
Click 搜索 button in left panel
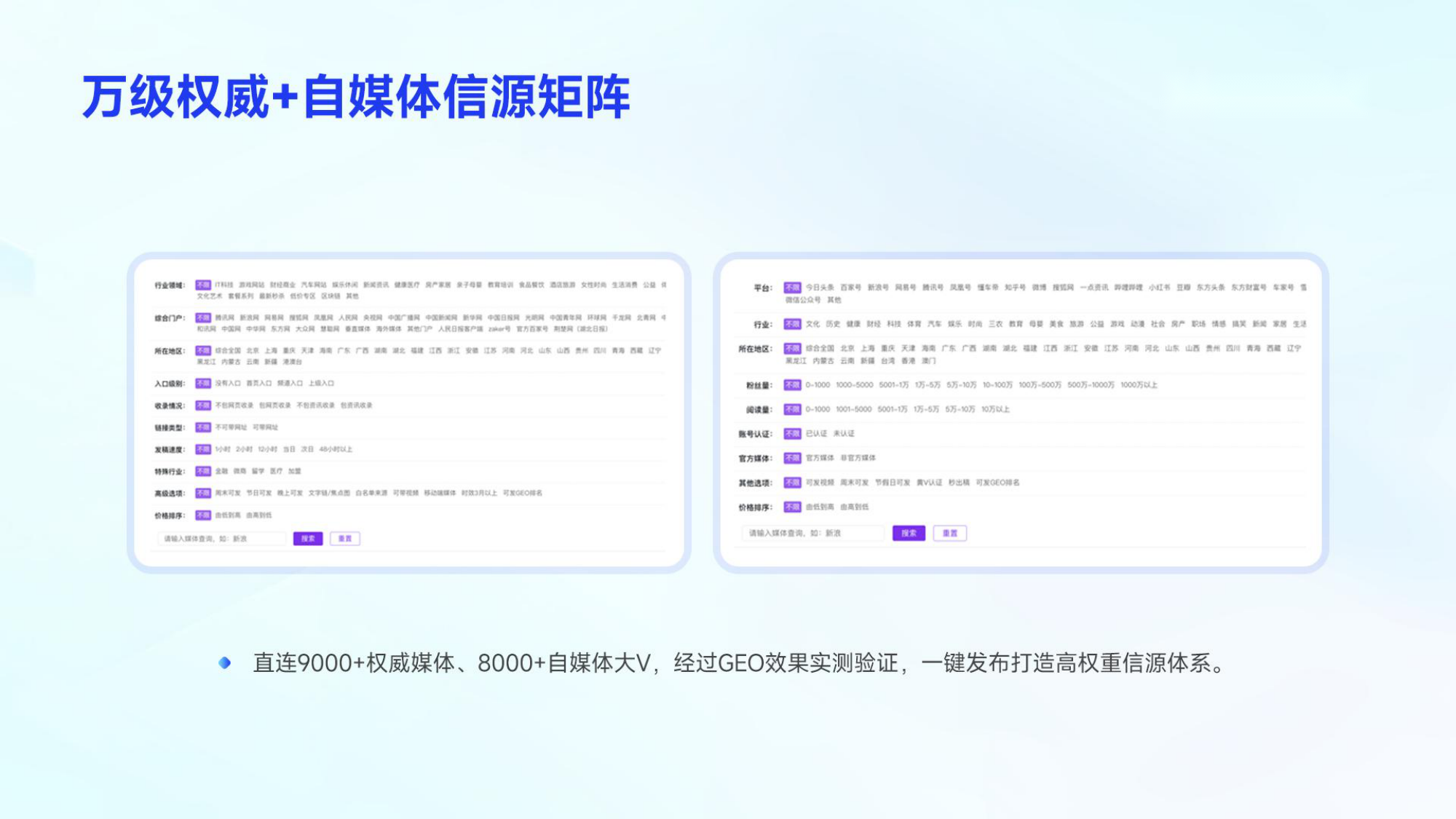(308, 539)
